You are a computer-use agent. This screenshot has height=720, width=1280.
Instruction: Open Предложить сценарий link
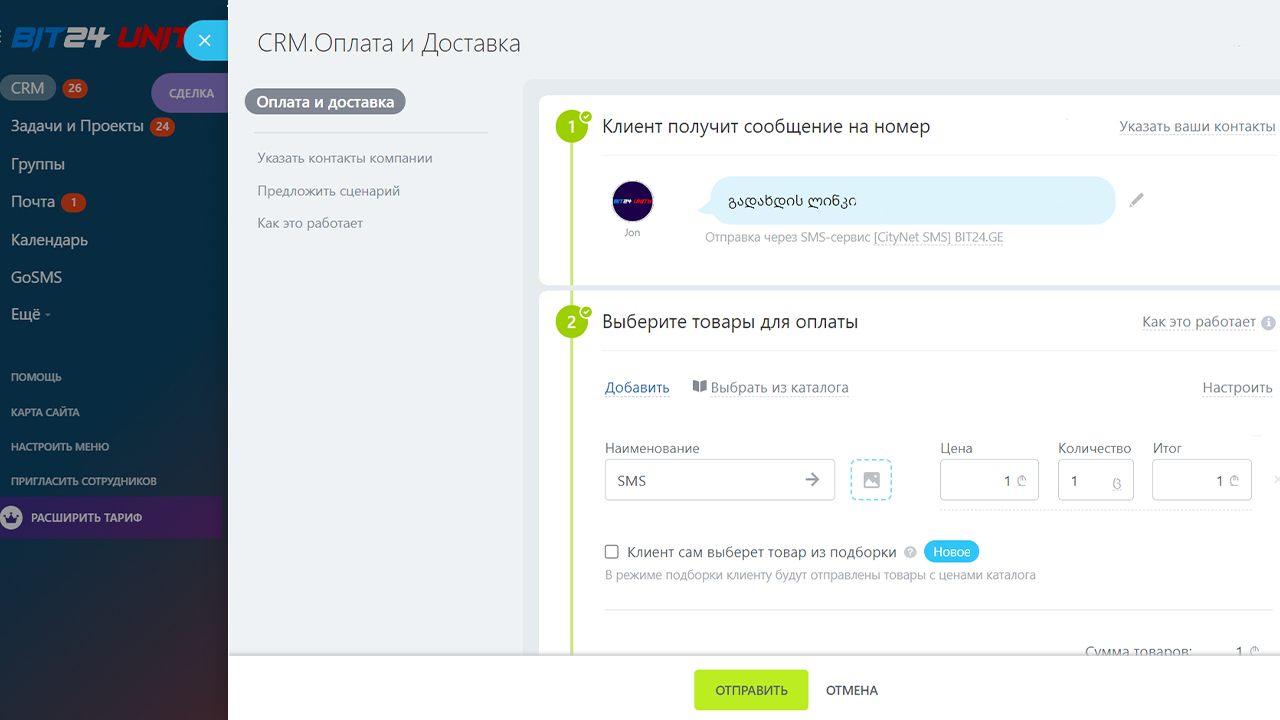point(329,191)
